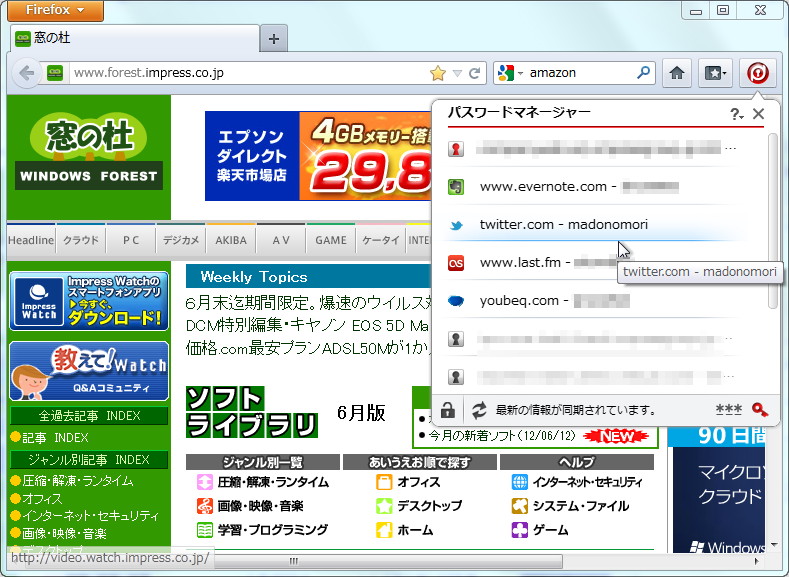Click the asterisks show-password toggle
The height and width of the screenshot is (577, 789).
pos(728,409)
